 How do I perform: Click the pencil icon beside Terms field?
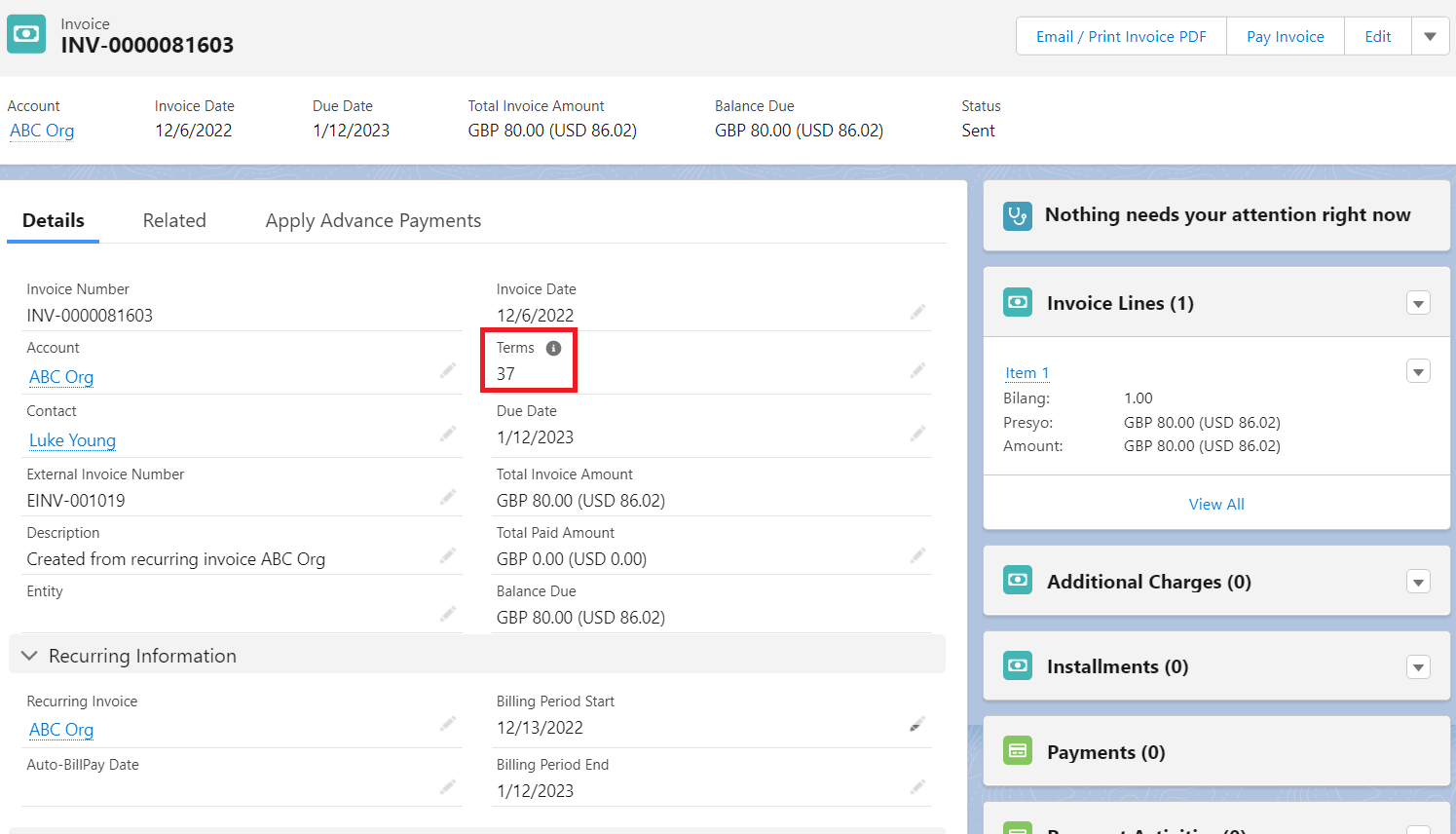[917, 370]
